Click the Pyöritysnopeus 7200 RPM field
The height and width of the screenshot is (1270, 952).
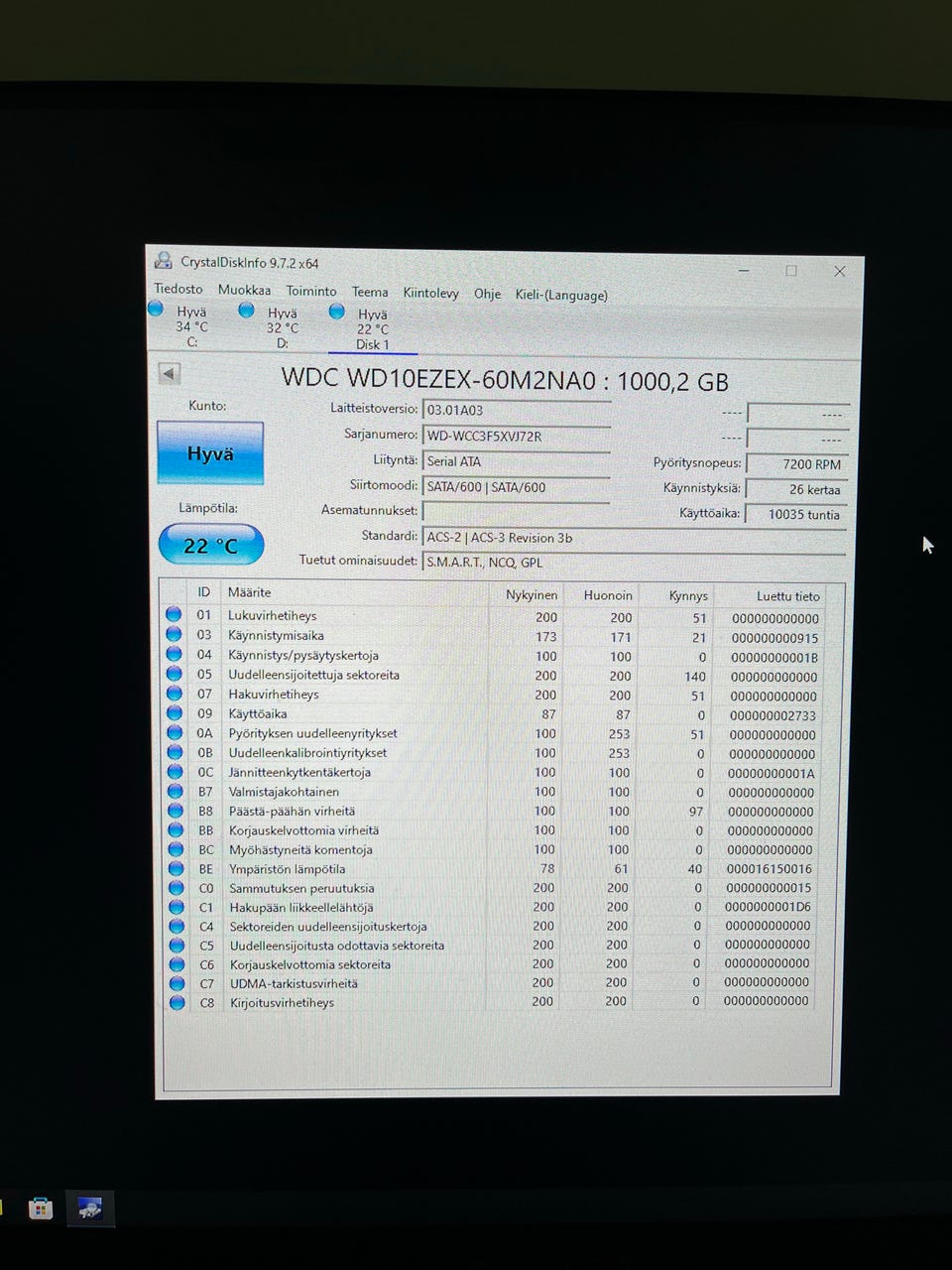(x=796, y=463)
